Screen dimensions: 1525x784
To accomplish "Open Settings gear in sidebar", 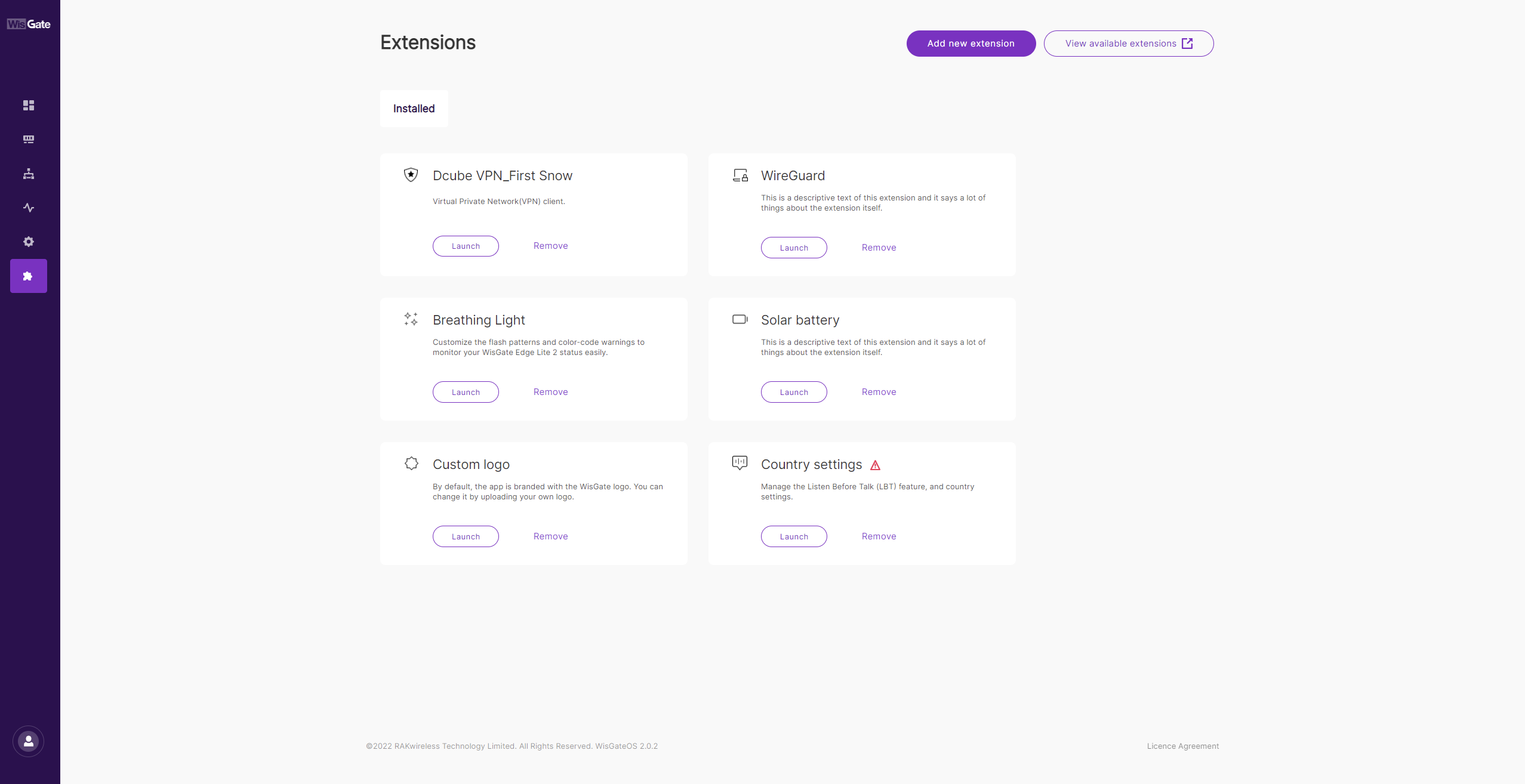I will (29, 242).
